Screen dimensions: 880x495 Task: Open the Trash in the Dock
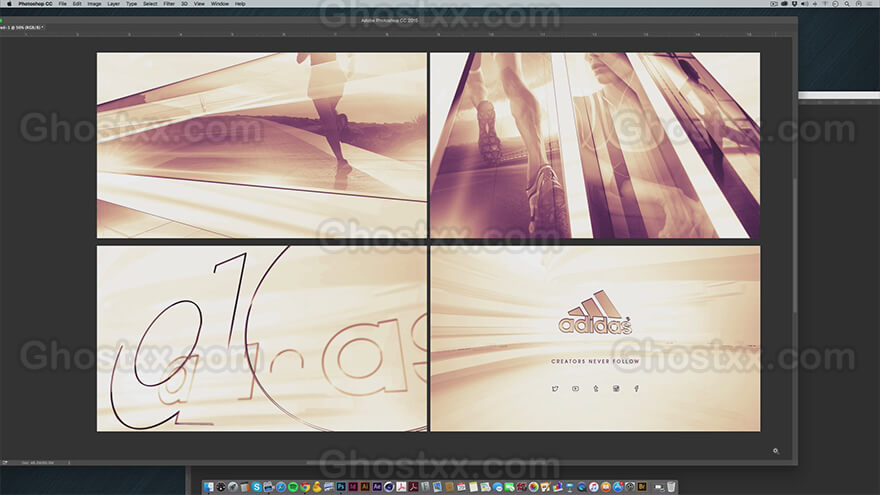click(x=671, y=487)
